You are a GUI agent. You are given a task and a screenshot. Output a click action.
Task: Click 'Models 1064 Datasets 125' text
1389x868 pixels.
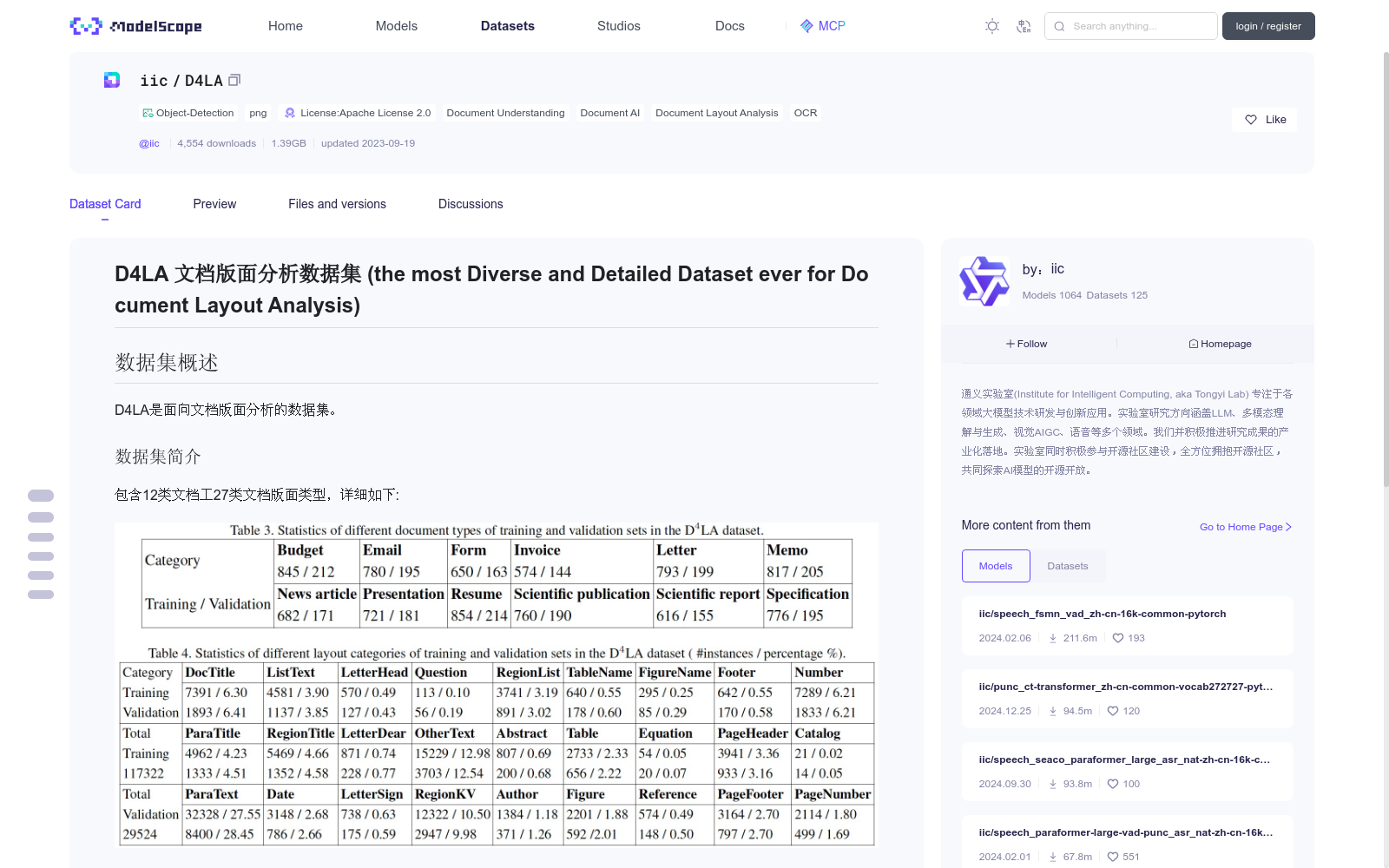(1085, 295)
